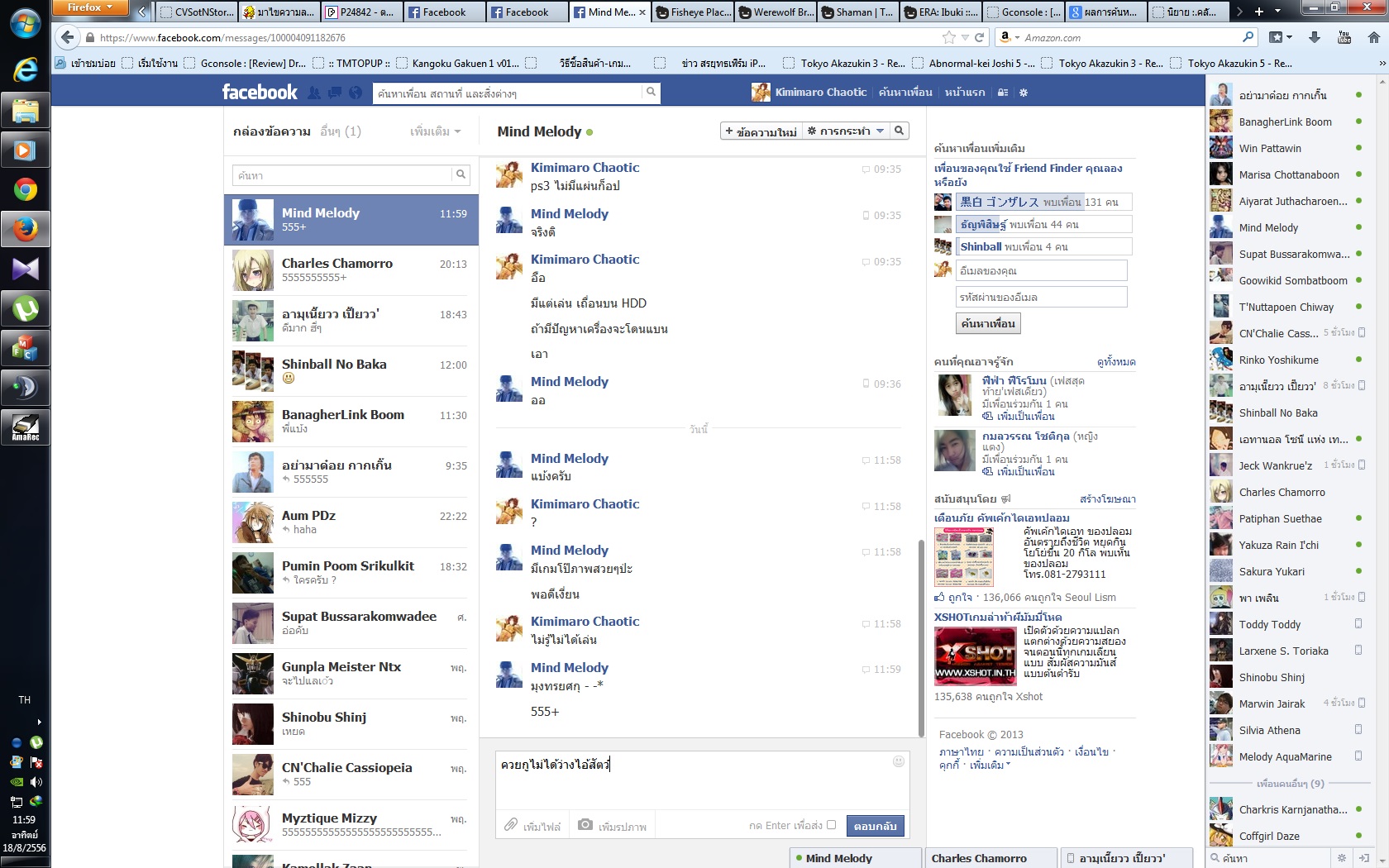This screenshot has width=1389, height=868.
Task: Open the การกระทำ actions dropdown
Action: [846, 131]
